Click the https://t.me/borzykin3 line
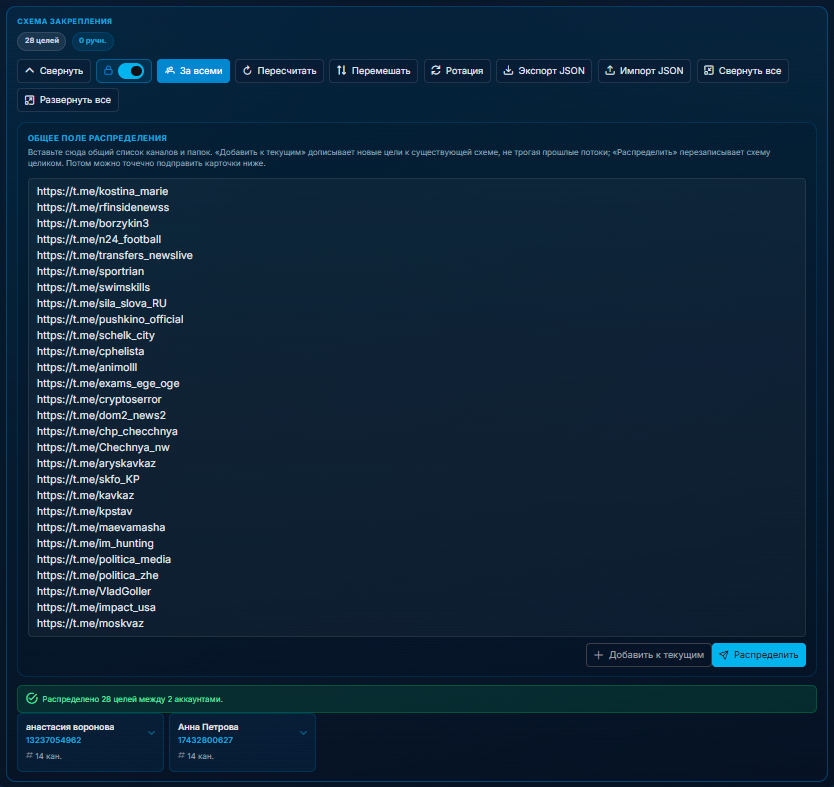This screenshot has width=834, height=787. [93, 223]
